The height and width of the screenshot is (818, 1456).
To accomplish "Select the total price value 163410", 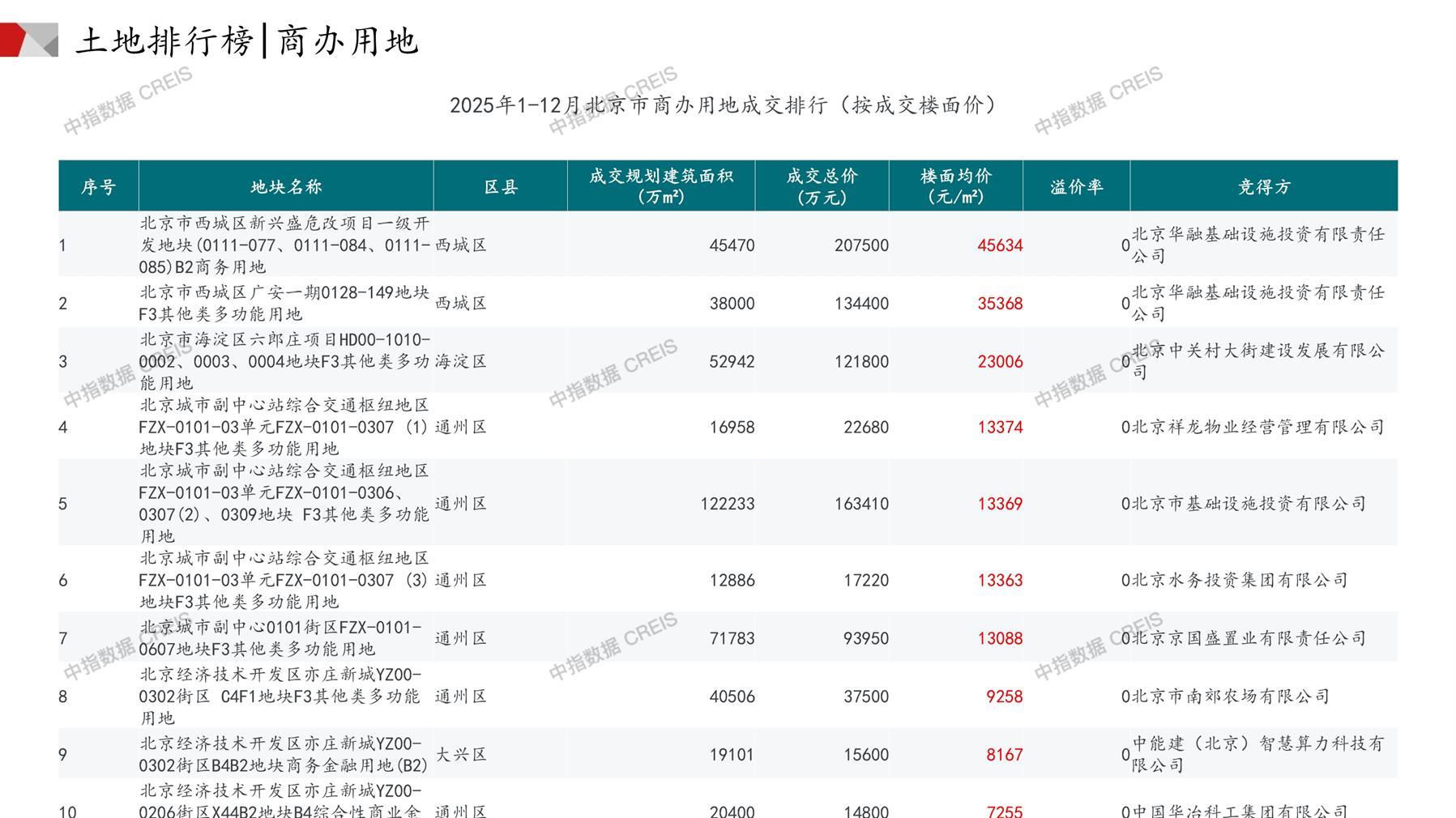I will tap(861, 504).
